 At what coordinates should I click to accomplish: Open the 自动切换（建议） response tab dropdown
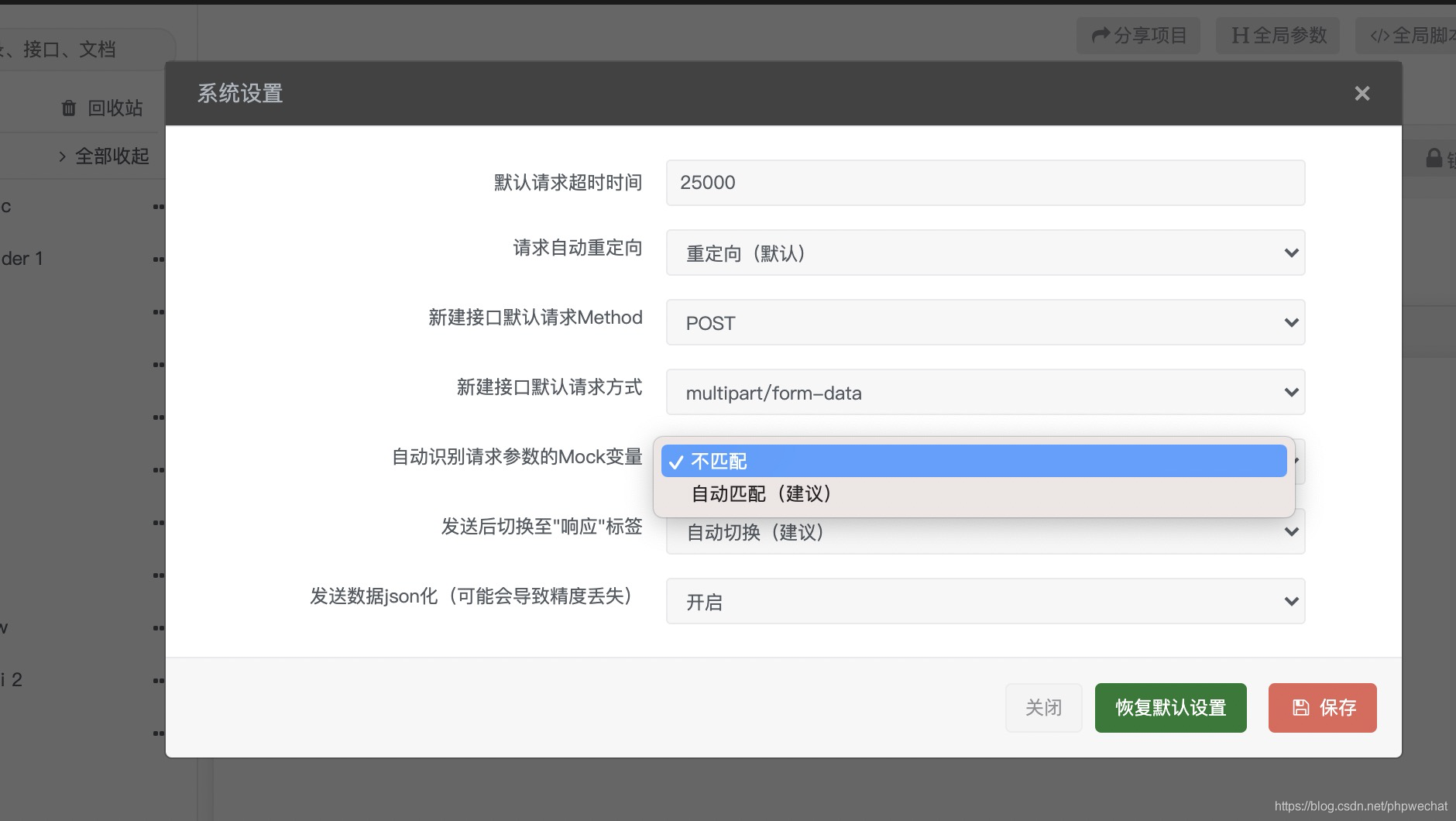point(984,531)
